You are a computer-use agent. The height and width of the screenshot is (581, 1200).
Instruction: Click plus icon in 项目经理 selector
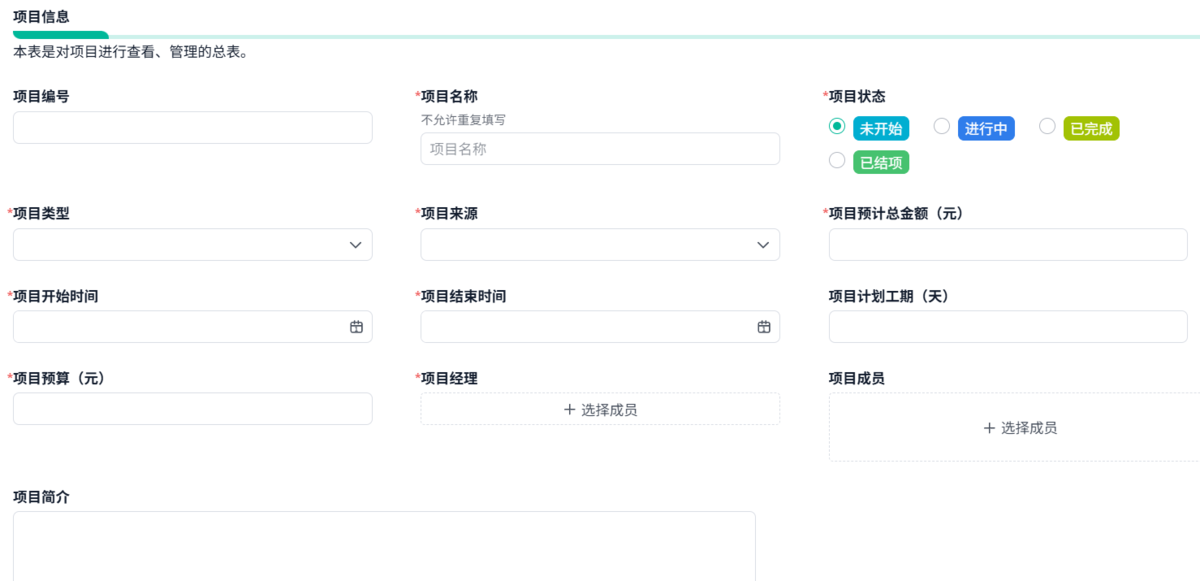[570, 409]
